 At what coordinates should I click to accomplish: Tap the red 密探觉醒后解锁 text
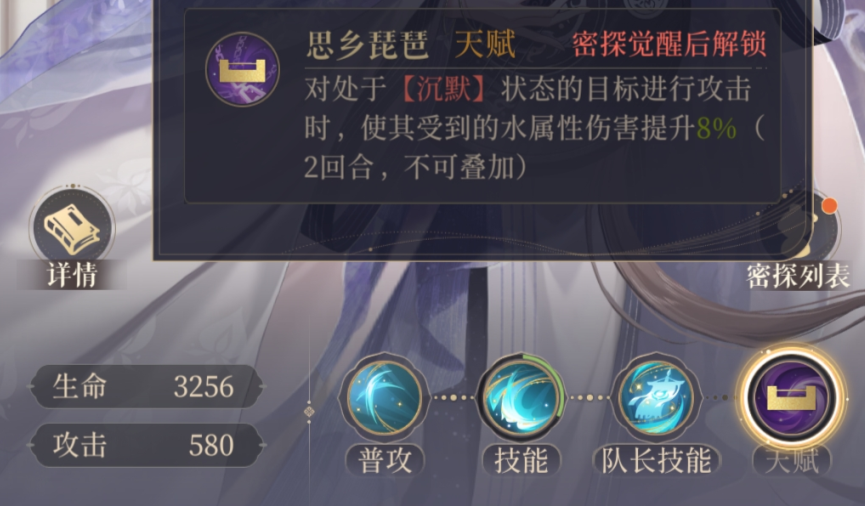click(x=669, y=45)
